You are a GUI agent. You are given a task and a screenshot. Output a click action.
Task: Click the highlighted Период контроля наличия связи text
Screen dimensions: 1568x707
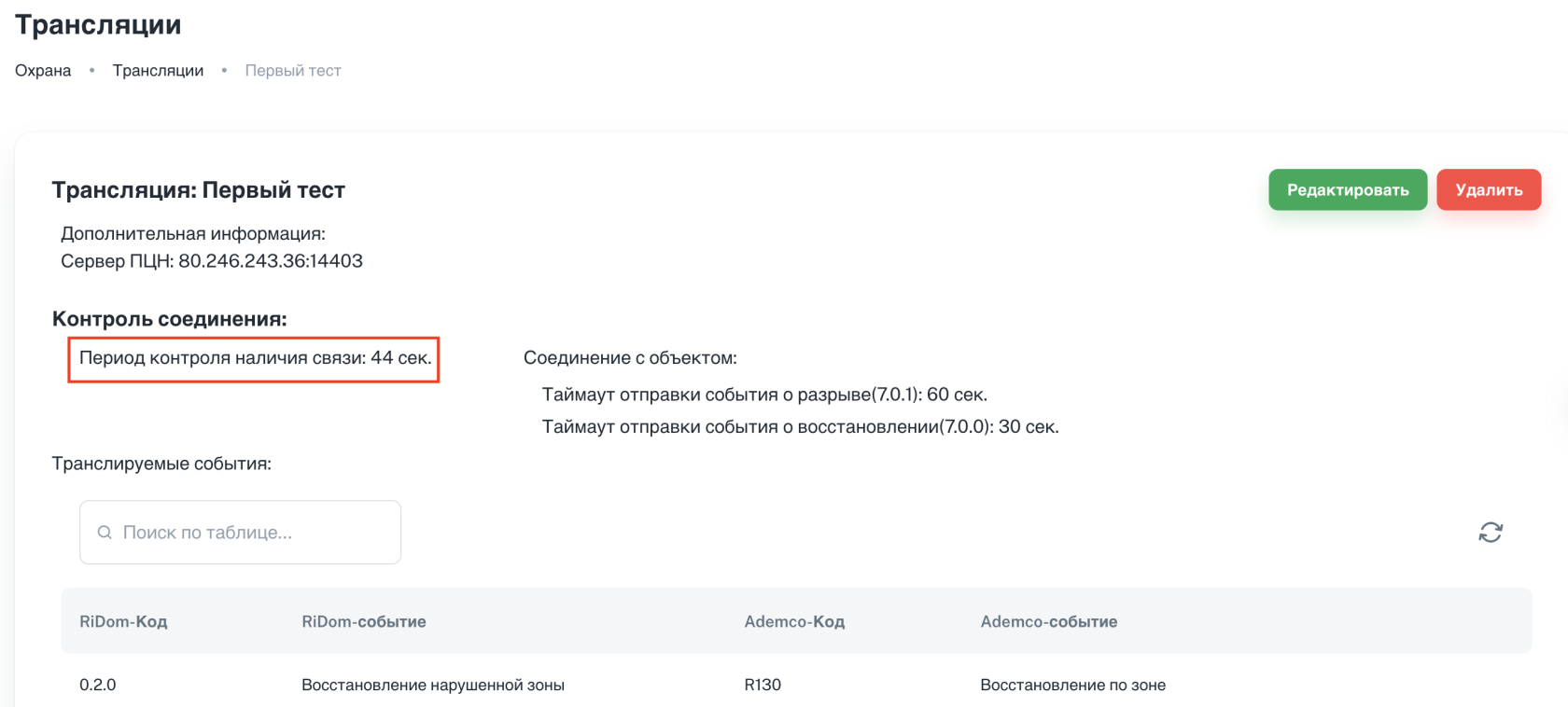point(255,358)
